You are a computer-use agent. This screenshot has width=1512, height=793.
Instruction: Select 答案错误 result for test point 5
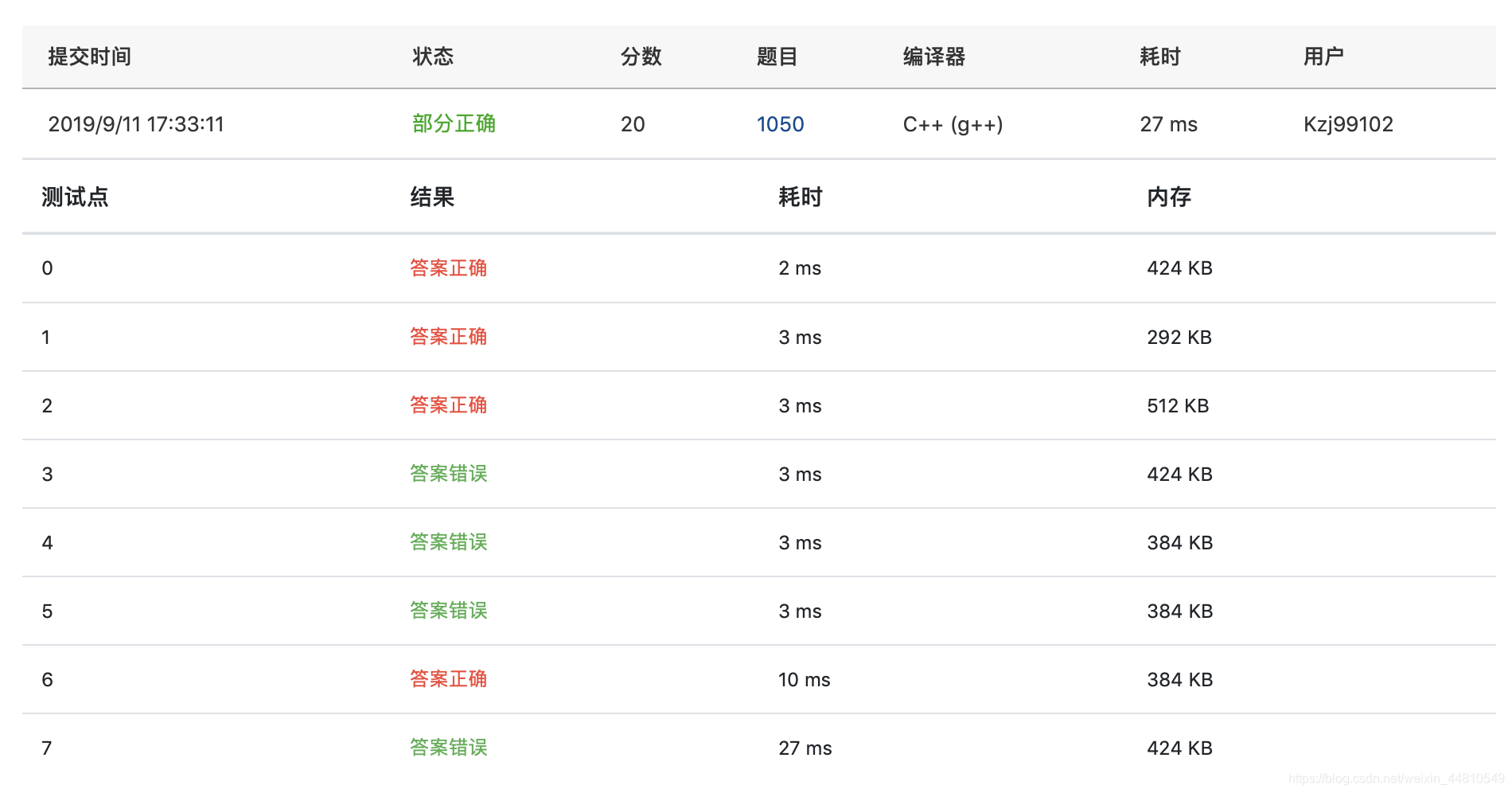(x=448, y=611)
